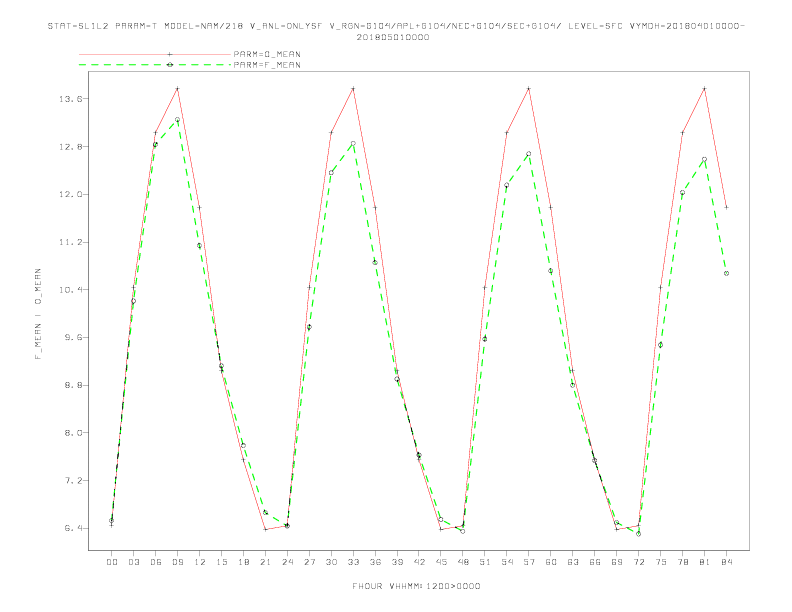Image resolution: width=792 pixels, height=612 pixels.
Task: Click x-axis tick label 57
Action: click(529, 562)
